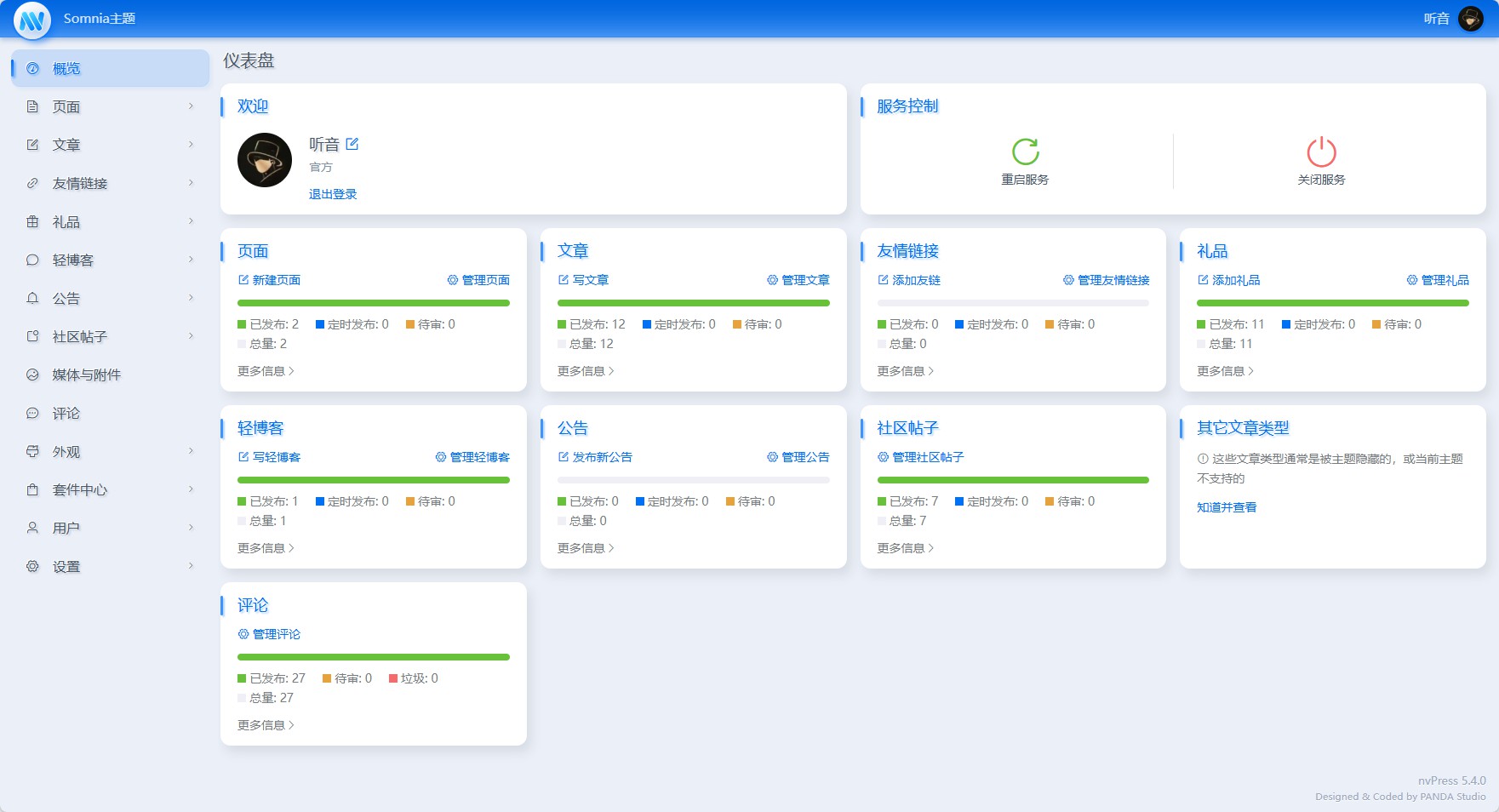The image size is (1499, 812).
Task: Open the user avatar in the top bar
Action: [x=1471, y=19]
